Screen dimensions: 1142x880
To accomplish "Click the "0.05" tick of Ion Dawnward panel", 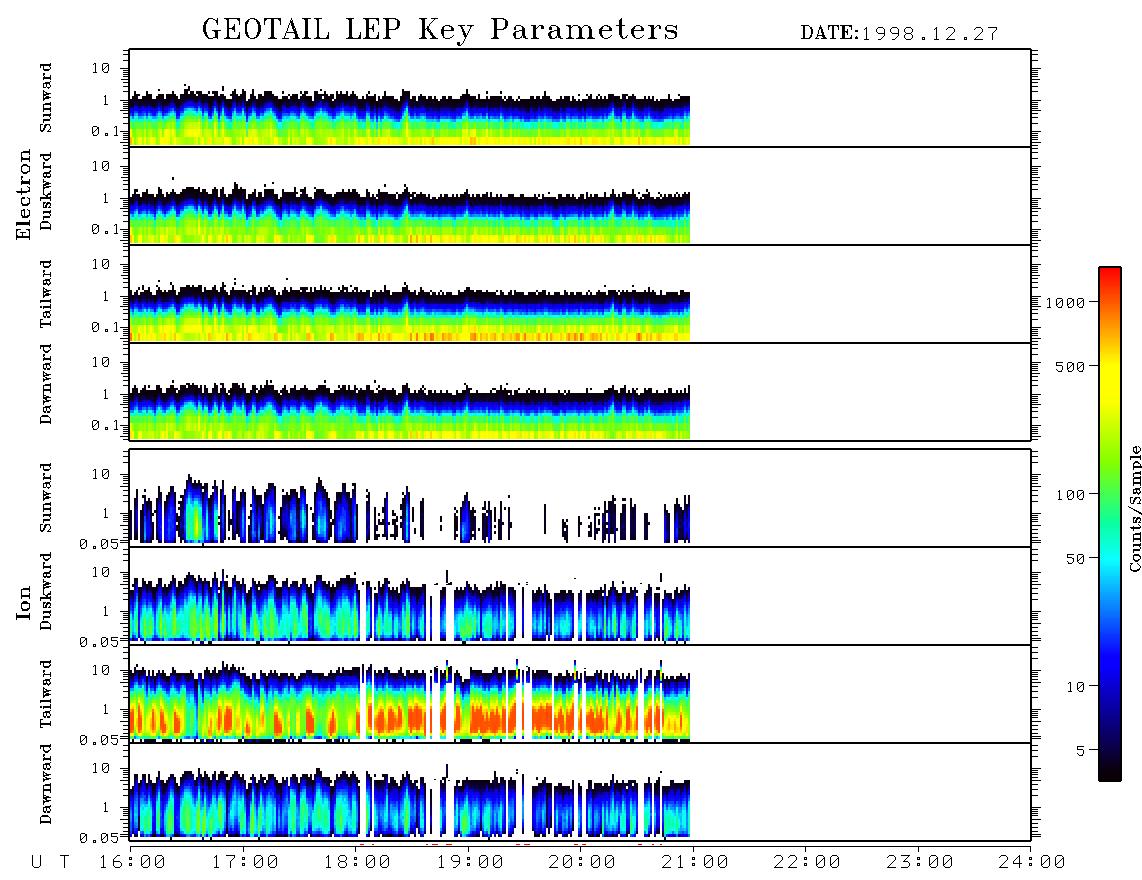I will [99, 838].
